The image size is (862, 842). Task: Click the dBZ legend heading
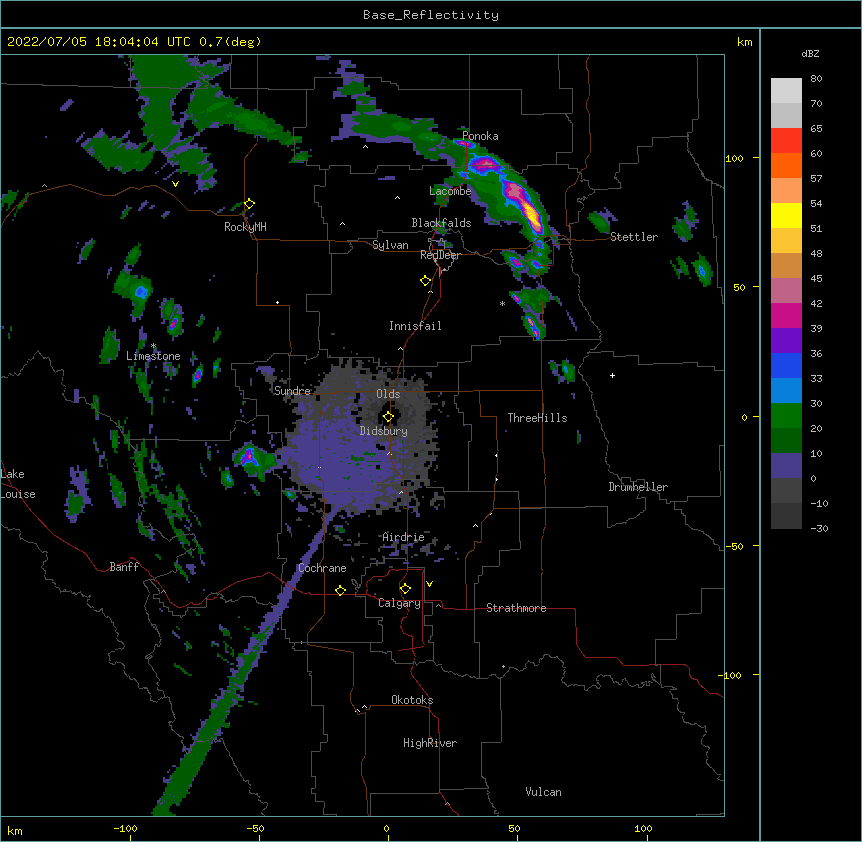tap(810, 53)
